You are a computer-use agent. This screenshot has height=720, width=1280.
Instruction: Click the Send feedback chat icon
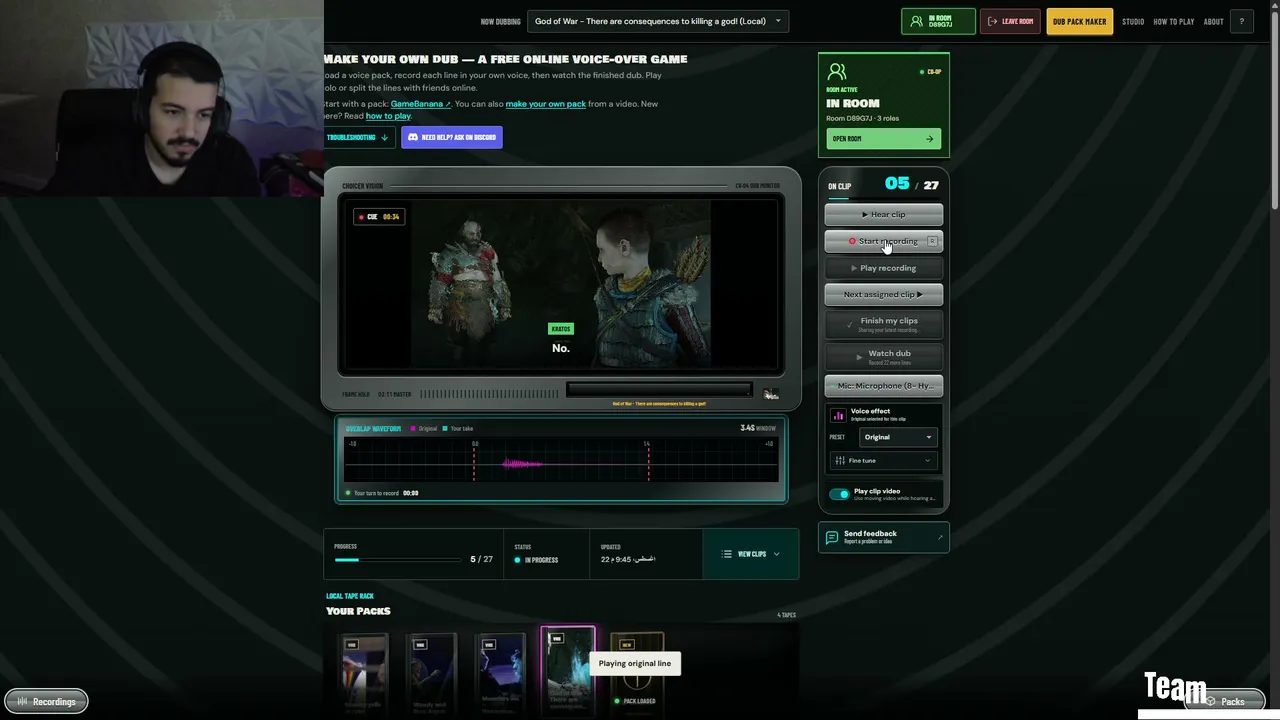click(x=831, y=537)
